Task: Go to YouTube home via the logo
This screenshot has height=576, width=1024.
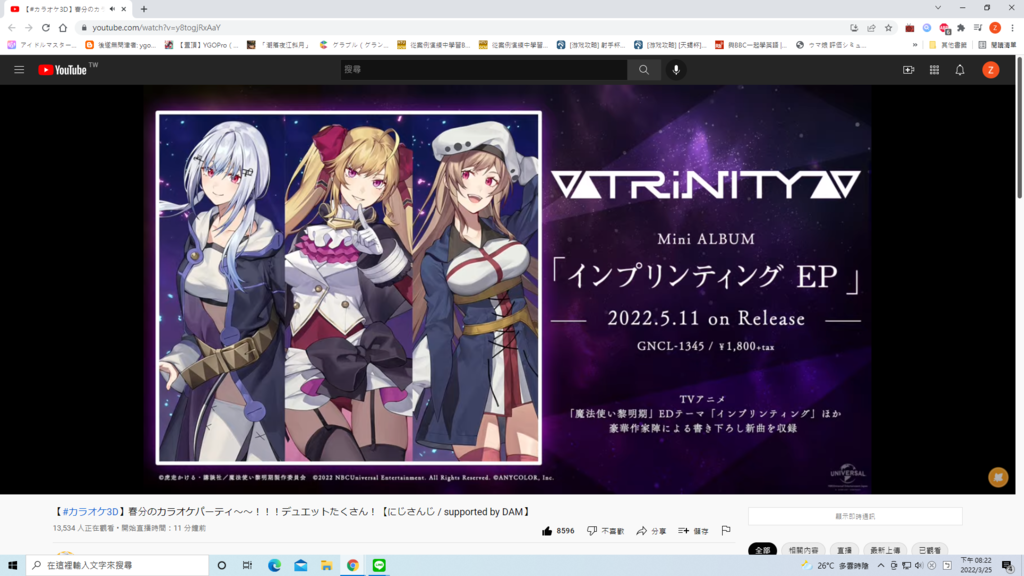Action: 63,70
